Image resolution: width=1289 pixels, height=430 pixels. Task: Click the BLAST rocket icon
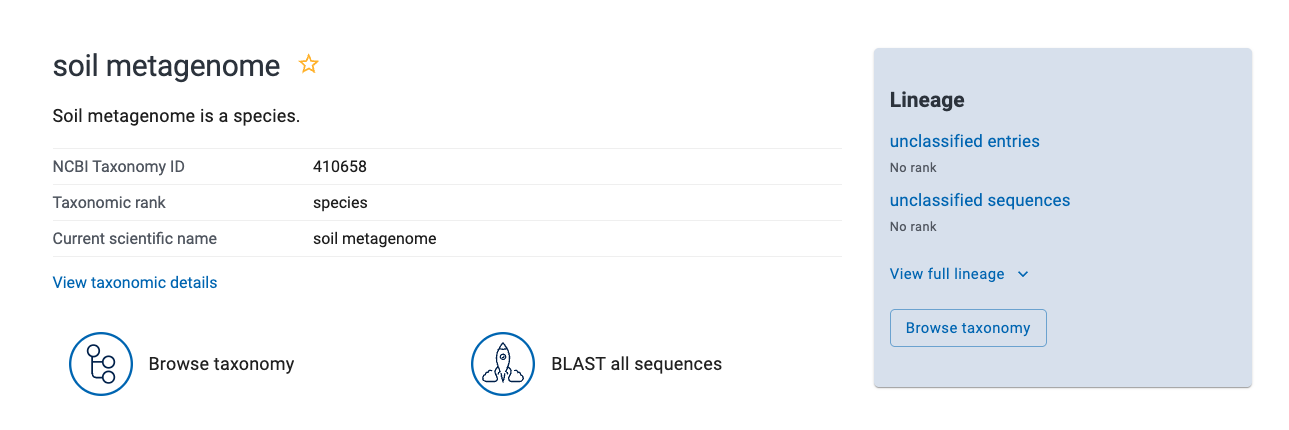coord(503,364)
